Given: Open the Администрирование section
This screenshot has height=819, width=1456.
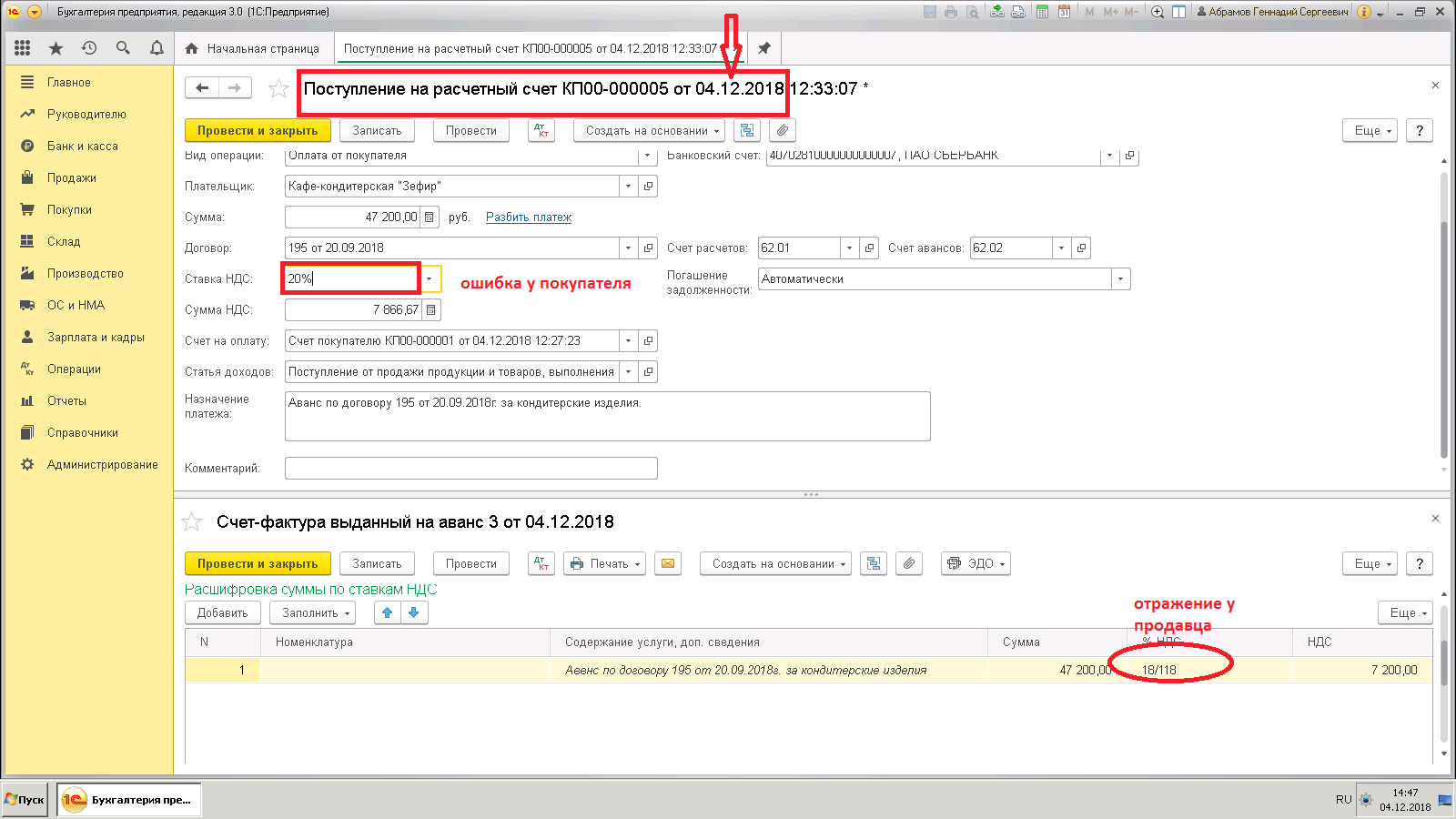Looking at the screenshot, I should tap(103, 464).
